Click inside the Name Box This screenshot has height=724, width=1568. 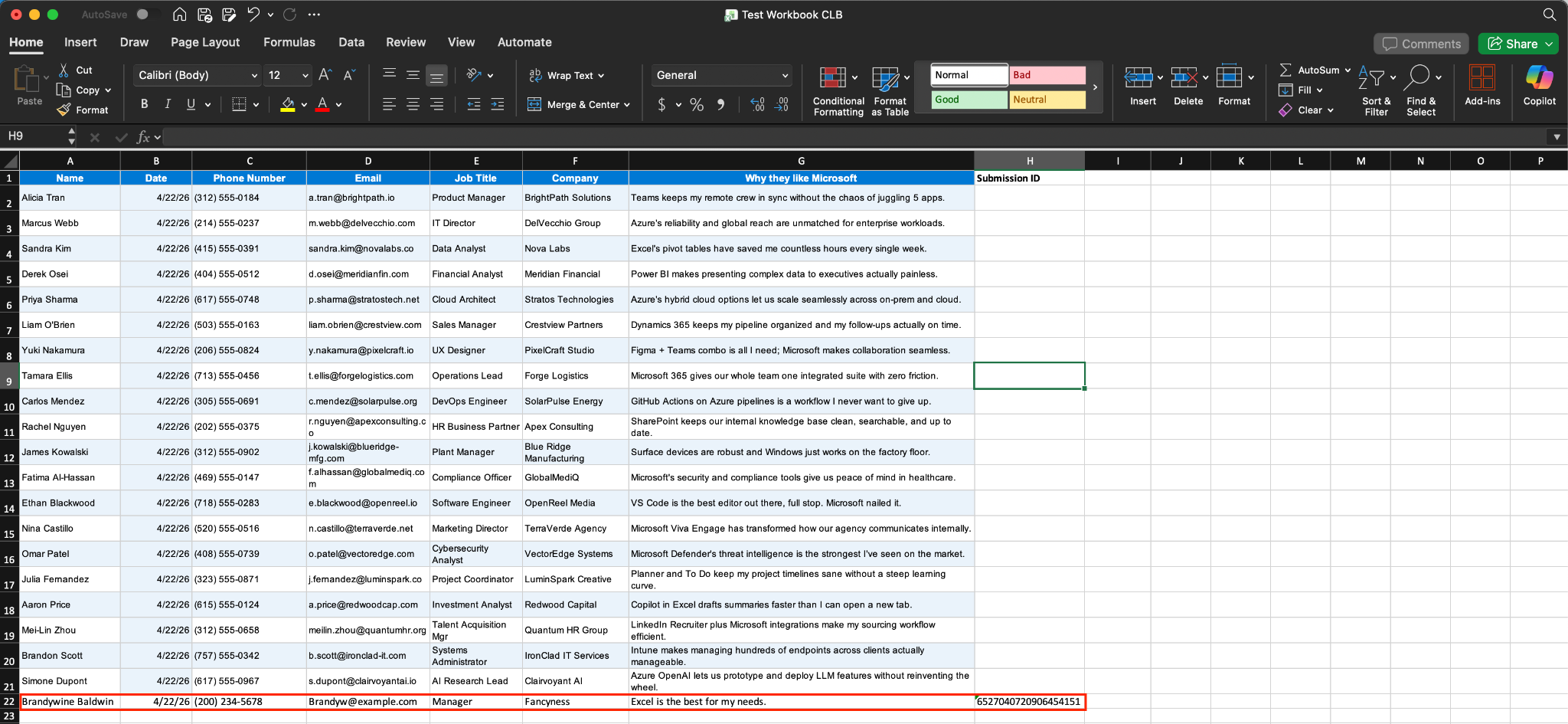point(34,136)
